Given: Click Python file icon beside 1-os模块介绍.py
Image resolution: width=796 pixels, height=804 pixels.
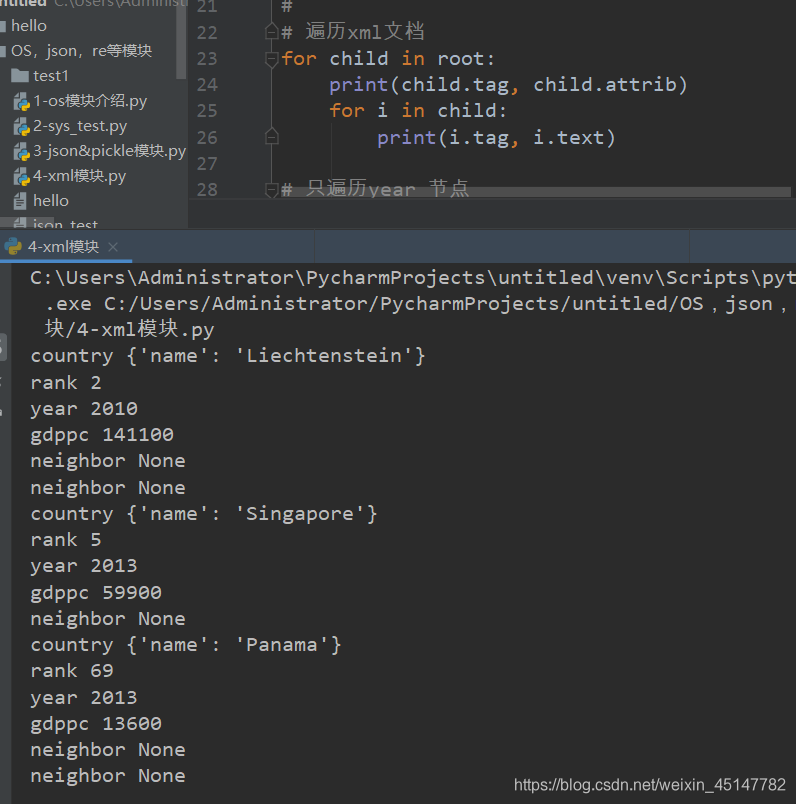Looking at the screenshot, I should (x=21, y=102).
